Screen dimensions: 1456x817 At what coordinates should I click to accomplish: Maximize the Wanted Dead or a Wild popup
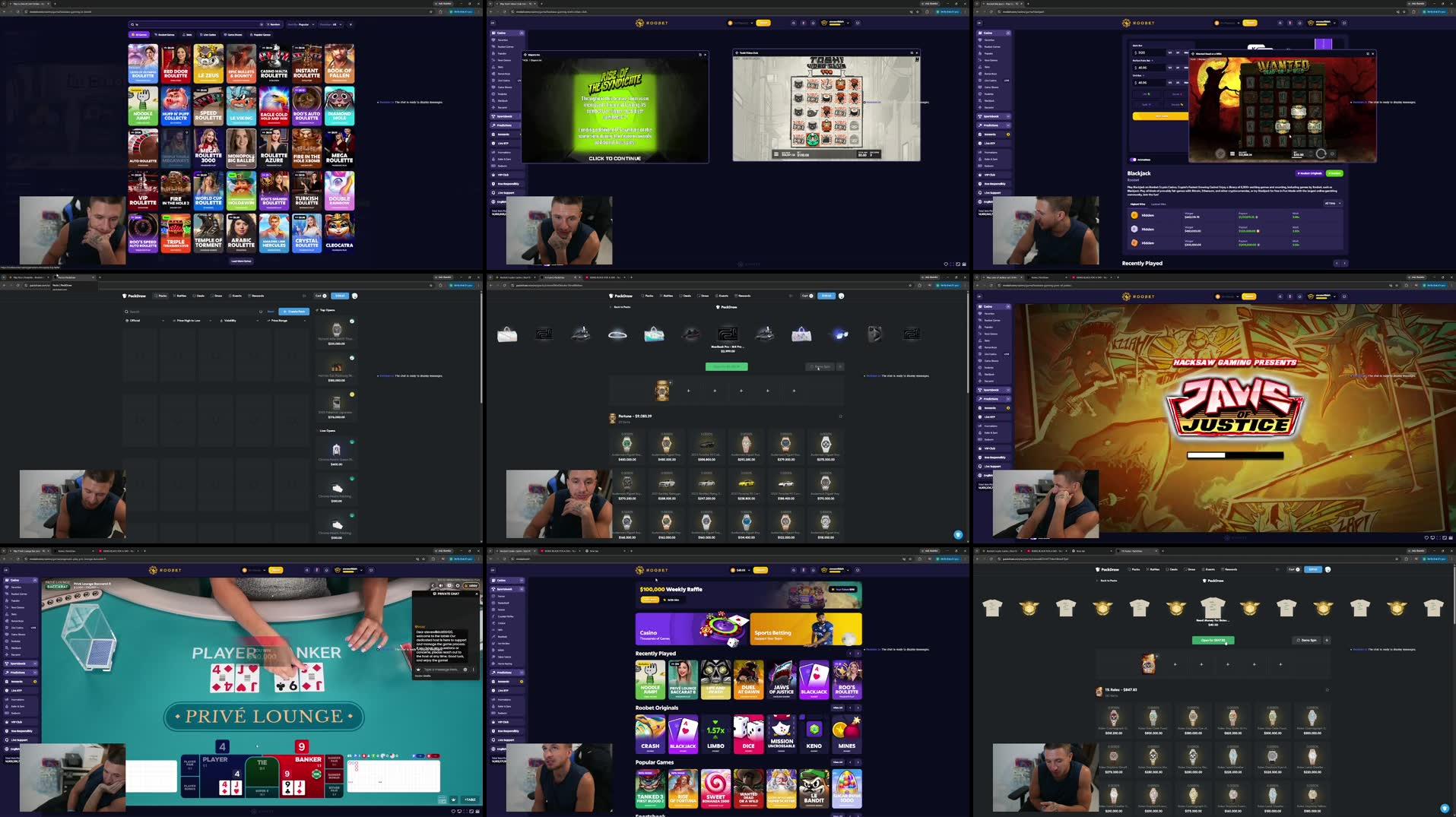click(1367, 53)
